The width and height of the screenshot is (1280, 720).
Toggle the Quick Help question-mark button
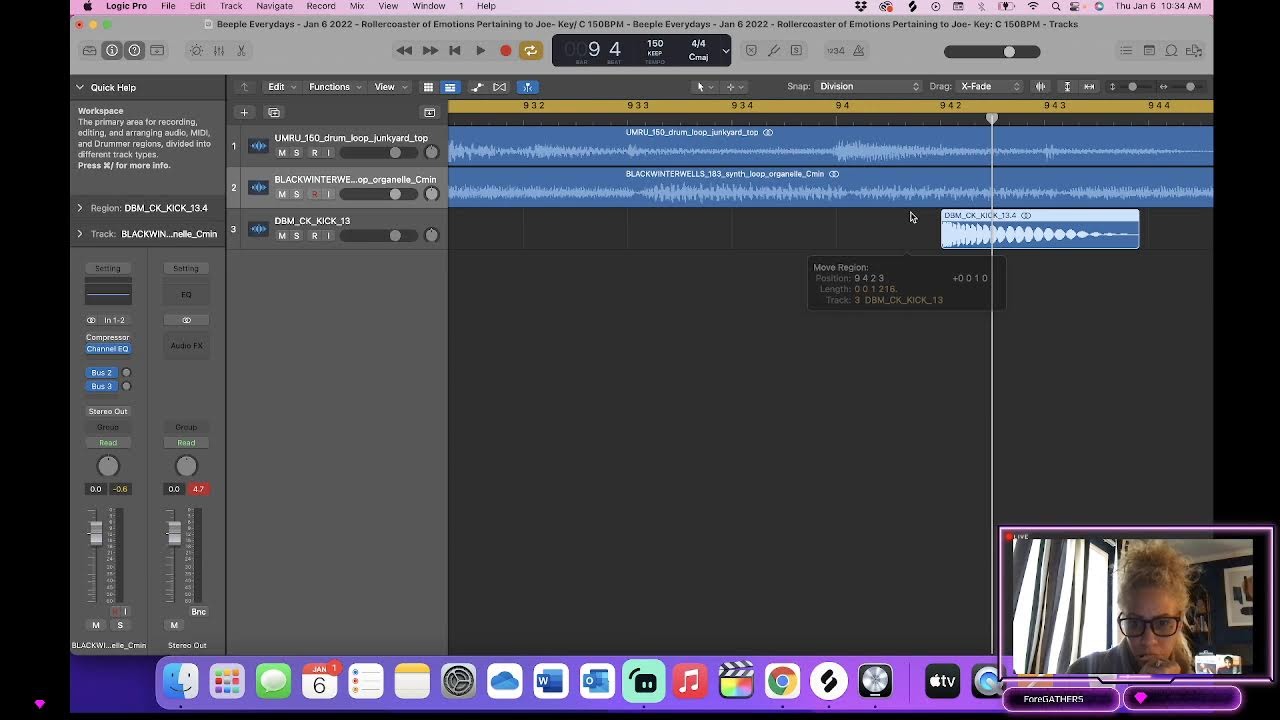134,50
